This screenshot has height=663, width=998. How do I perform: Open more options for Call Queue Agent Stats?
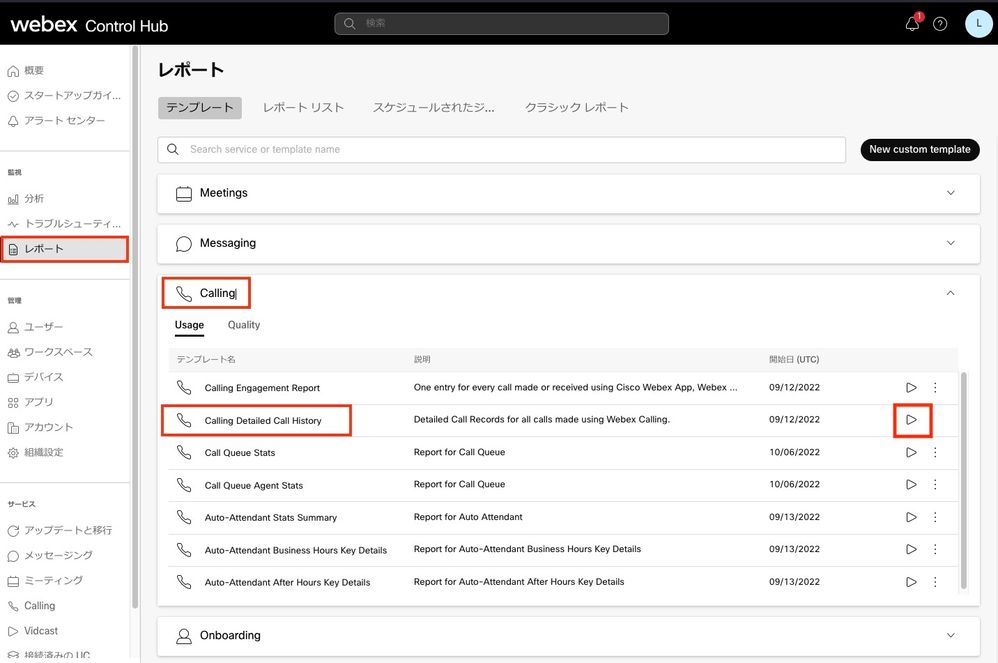[x=935, y=485]
